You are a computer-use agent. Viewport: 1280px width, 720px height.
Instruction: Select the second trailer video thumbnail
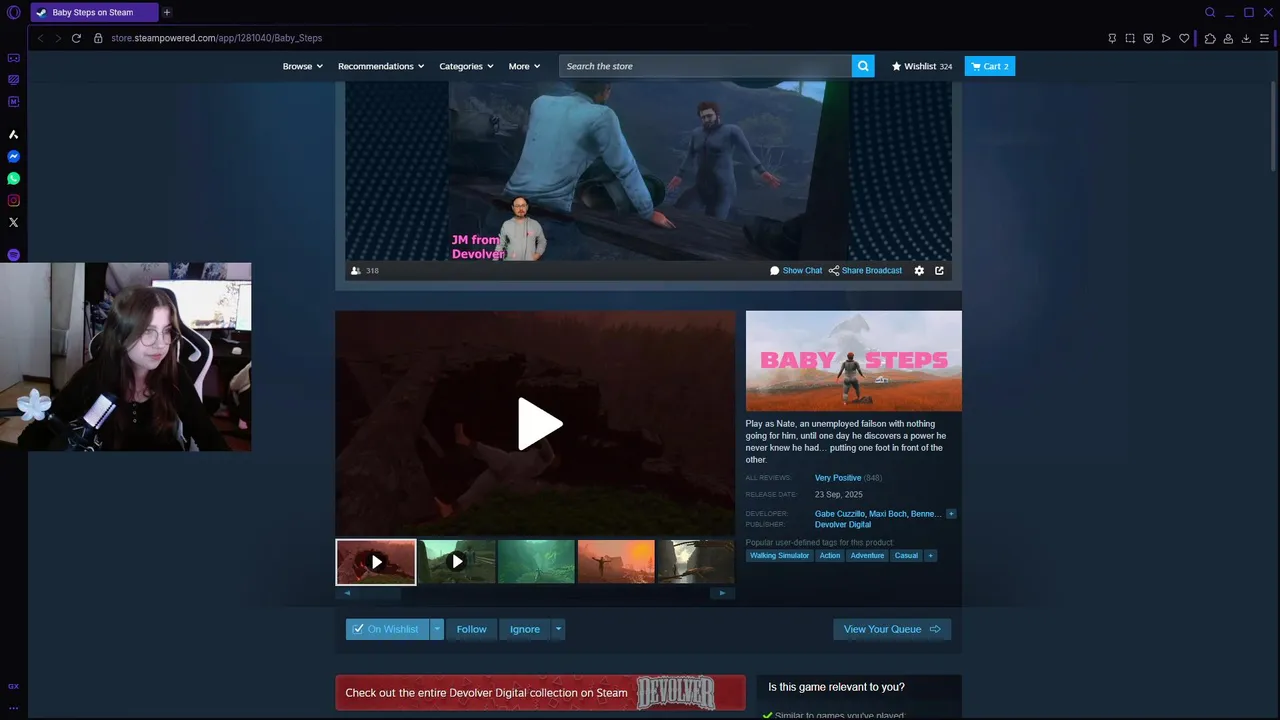pyautogui.click(x=456, y=562)
